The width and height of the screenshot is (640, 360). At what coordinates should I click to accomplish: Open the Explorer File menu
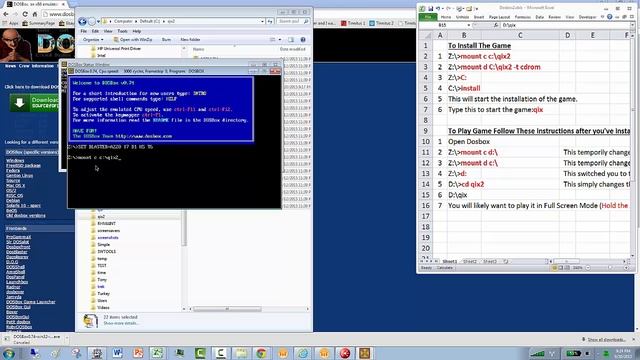(x=84, y=31)
